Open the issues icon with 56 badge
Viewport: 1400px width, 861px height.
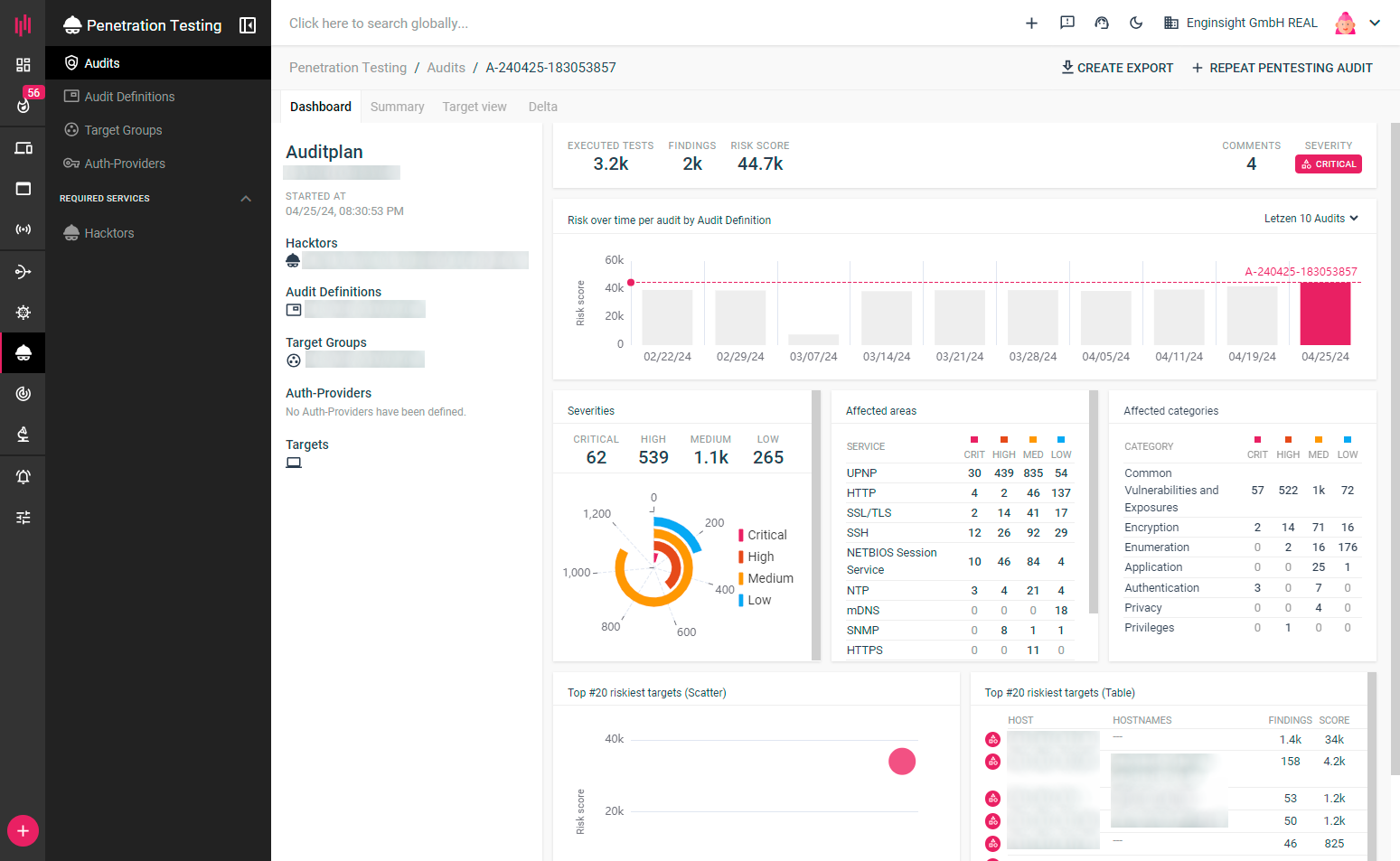coord(23,105)
